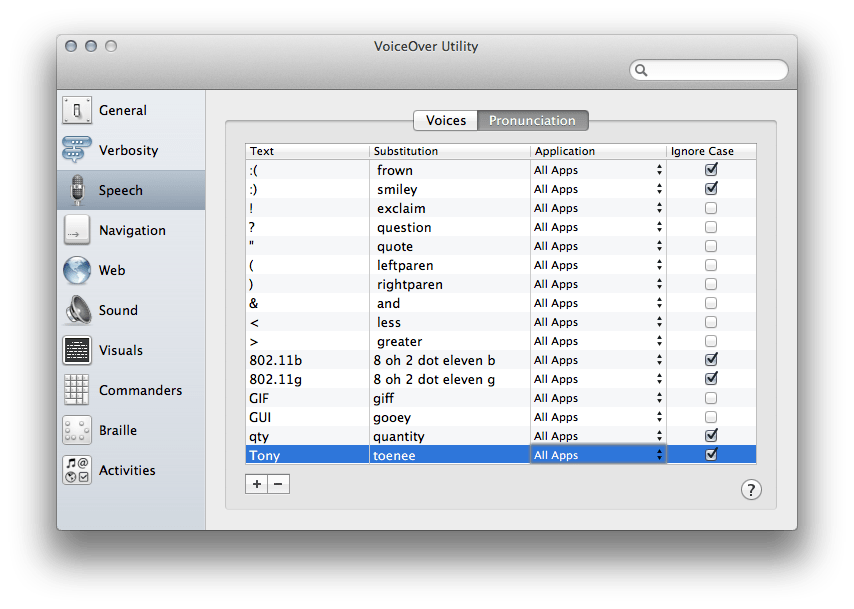Select General label in the sidebar

123,111
